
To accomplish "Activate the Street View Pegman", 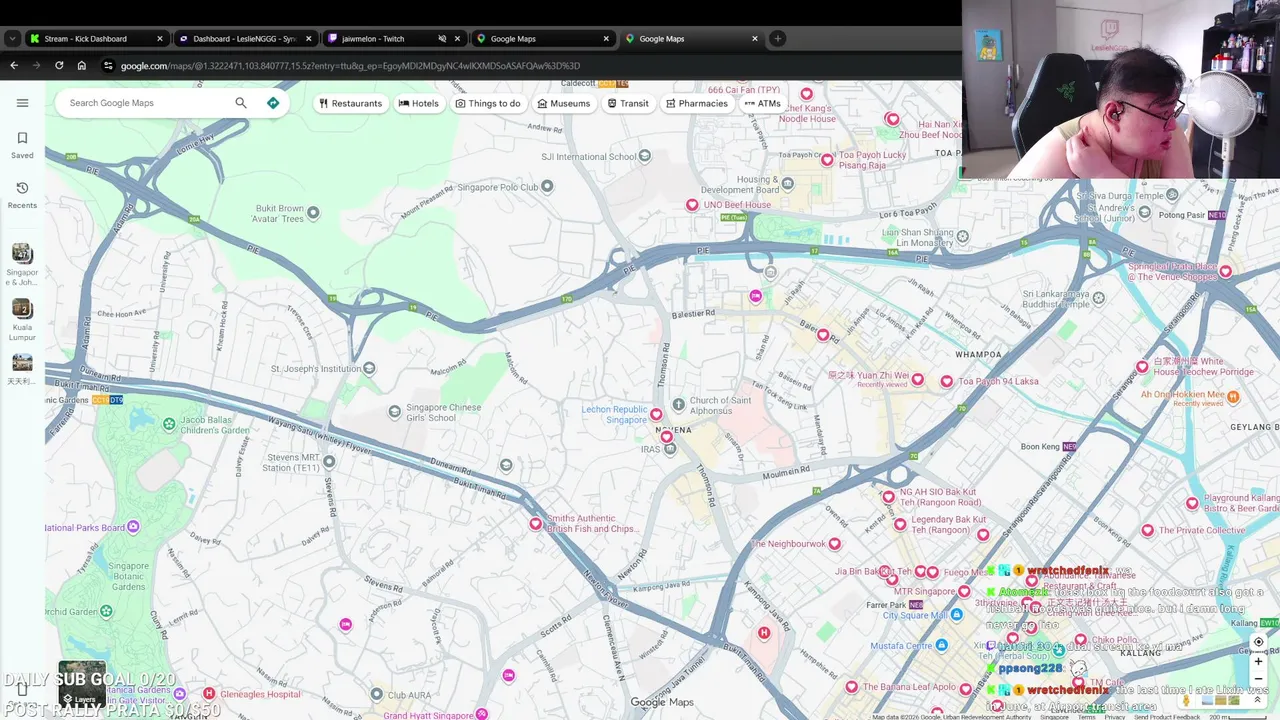I will point(1187,700).
